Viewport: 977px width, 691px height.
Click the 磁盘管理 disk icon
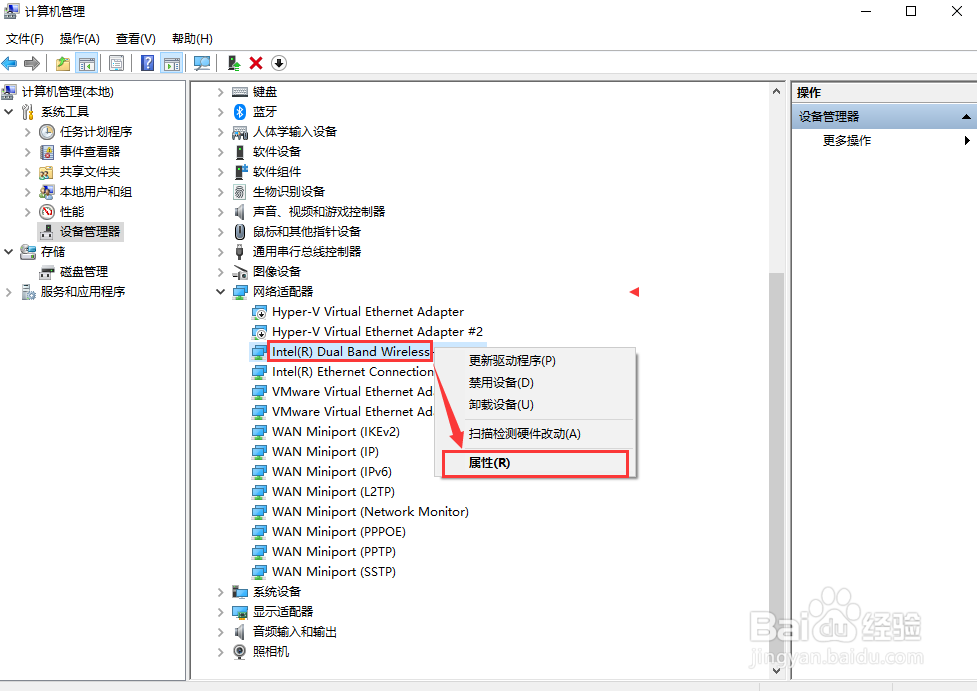pos(47,272)
